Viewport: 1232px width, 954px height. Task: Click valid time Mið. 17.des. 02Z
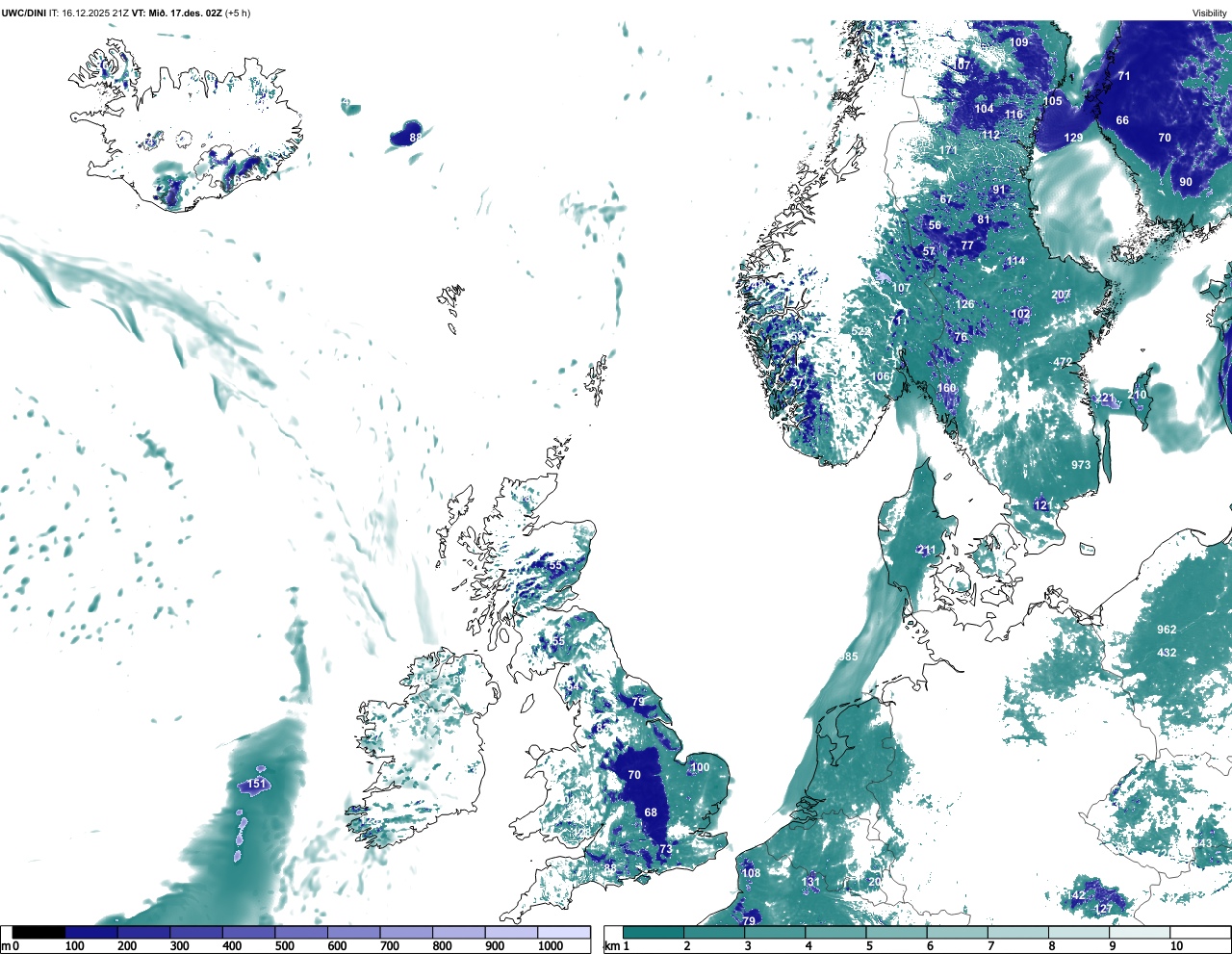click(185, 13)
